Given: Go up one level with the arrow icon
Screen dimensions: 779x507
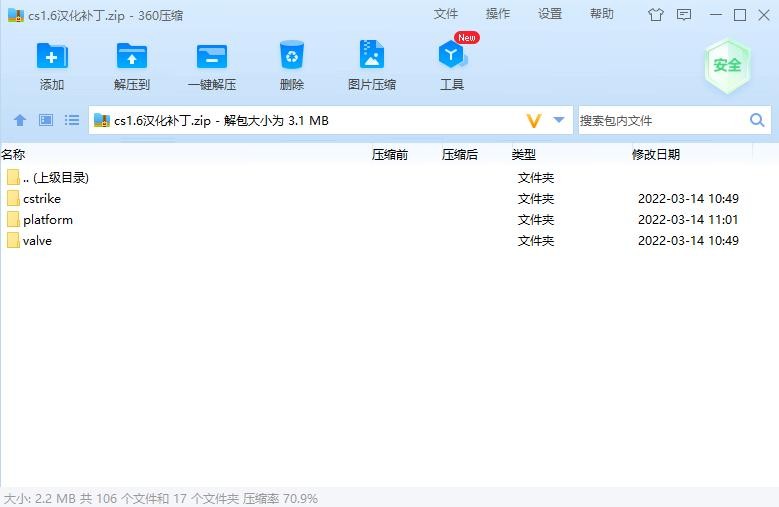Looking at the screenshot, I should click(20, 120).
